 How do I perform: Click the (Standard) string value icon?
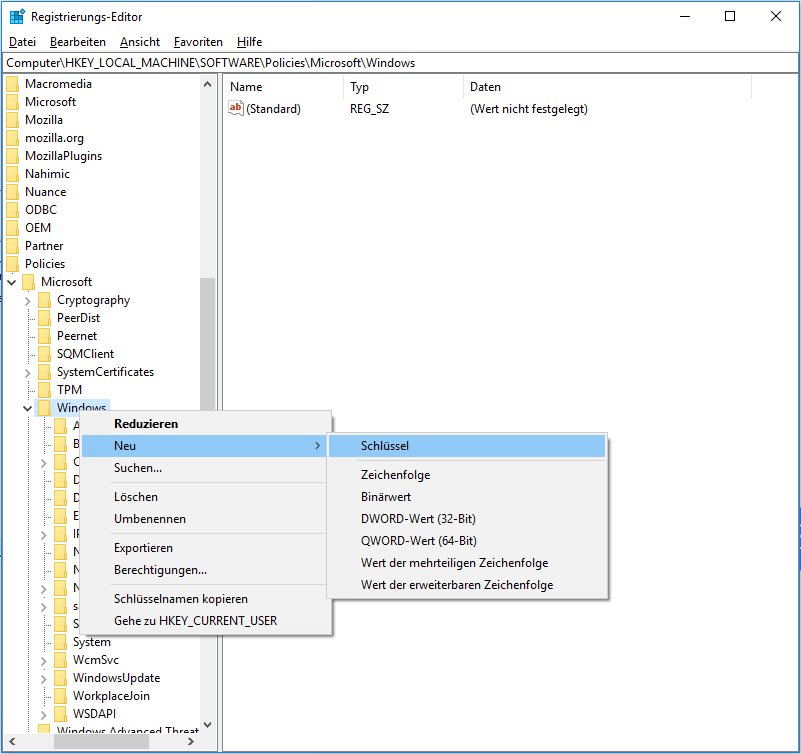click(235, 108)
